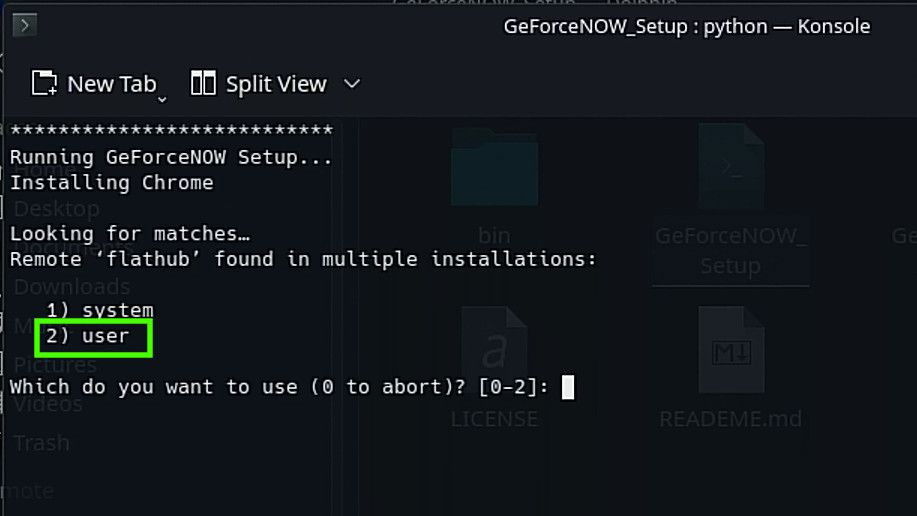The height and width of the screenshot is (516, 917).
Task: Click the Split View panes icon
Action: (203, 83)
